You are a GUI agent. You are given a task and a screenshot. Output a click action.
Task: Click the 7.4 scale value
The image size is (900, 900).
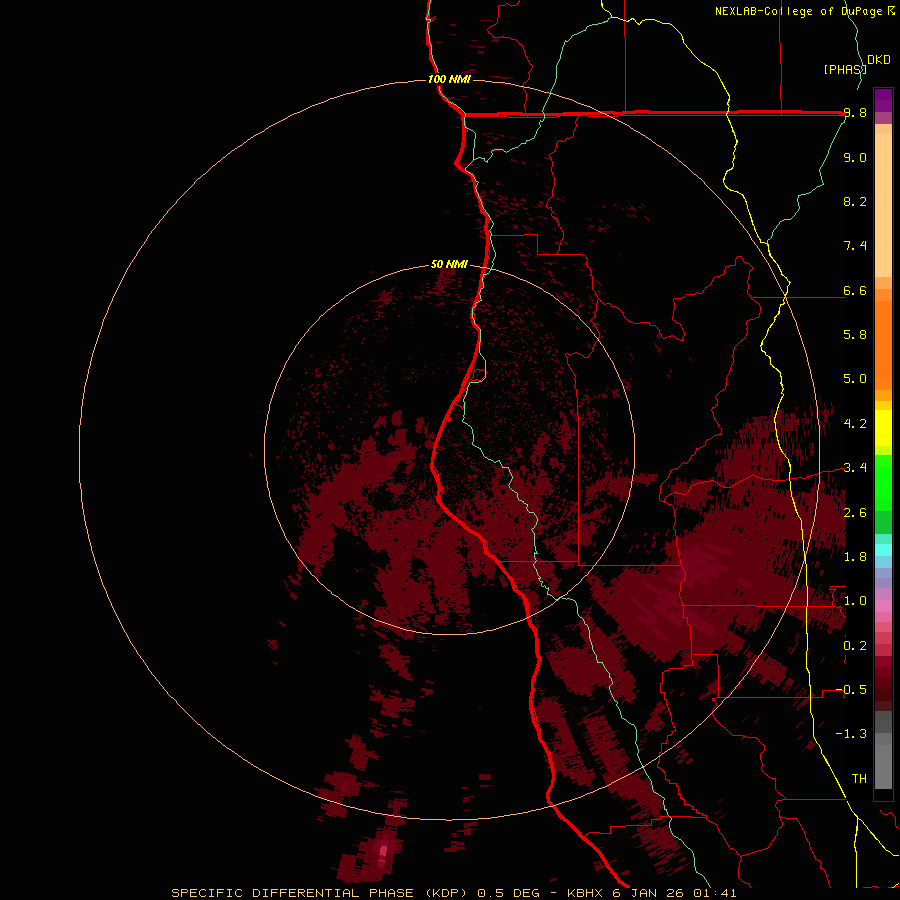(x=855, y=246)
